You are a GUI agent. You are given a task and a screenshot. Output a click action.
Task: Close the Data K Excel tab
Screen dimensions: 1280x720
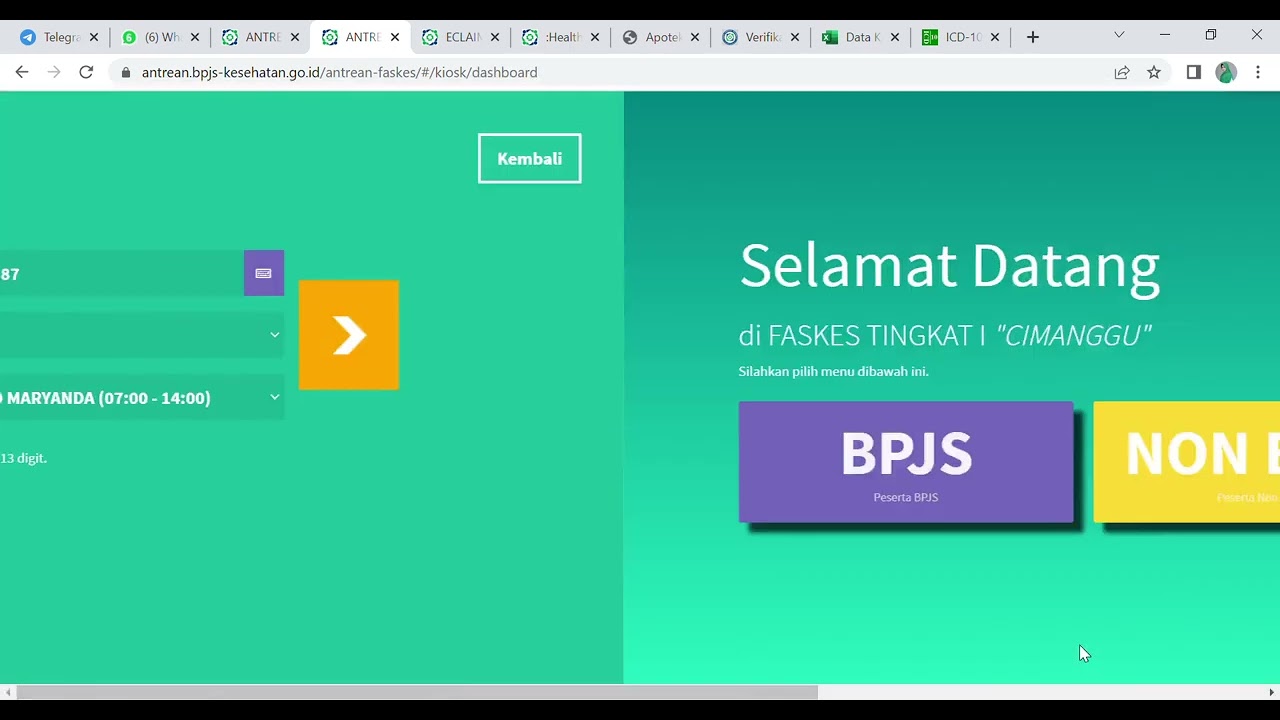[895, 37]
